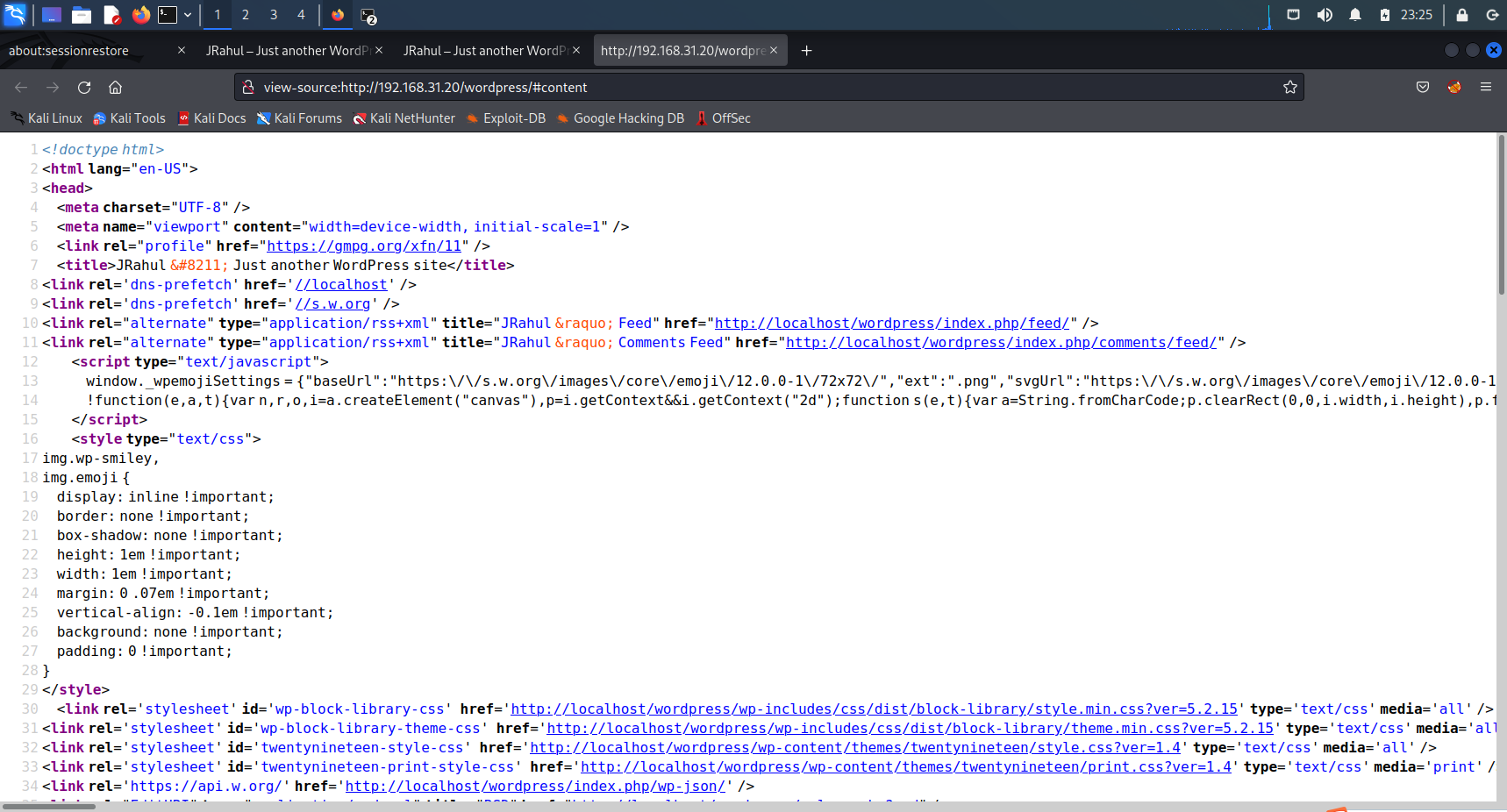Open the logout session icon
Image resolution: width=1507 pixels, height=812 pixels.
click(x=1492, y=15)
